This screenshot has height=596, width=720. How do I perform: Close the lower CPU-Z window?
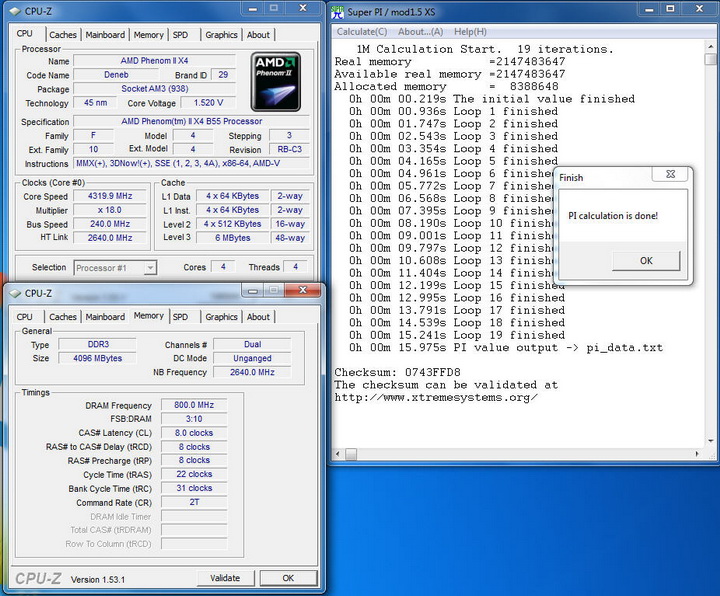tap(303, 290)
